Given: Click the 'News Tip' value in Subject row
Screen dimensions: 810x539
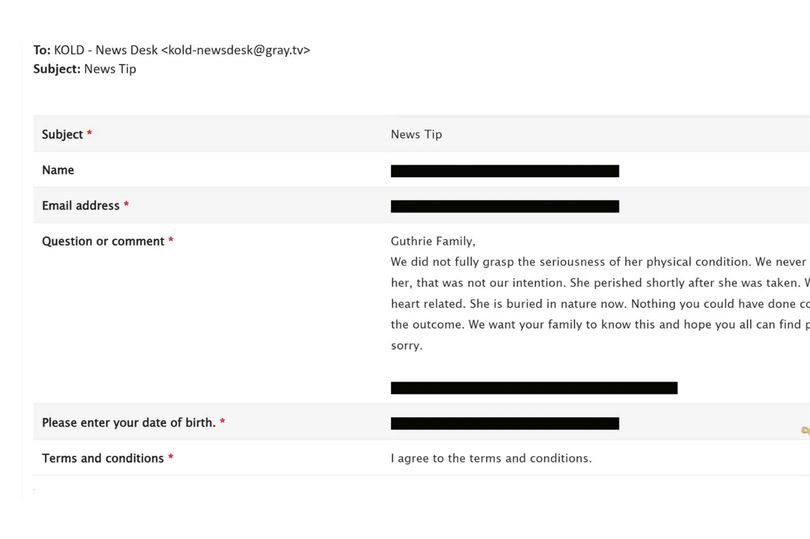Looking at the screenshot, I should coord(416,134).
